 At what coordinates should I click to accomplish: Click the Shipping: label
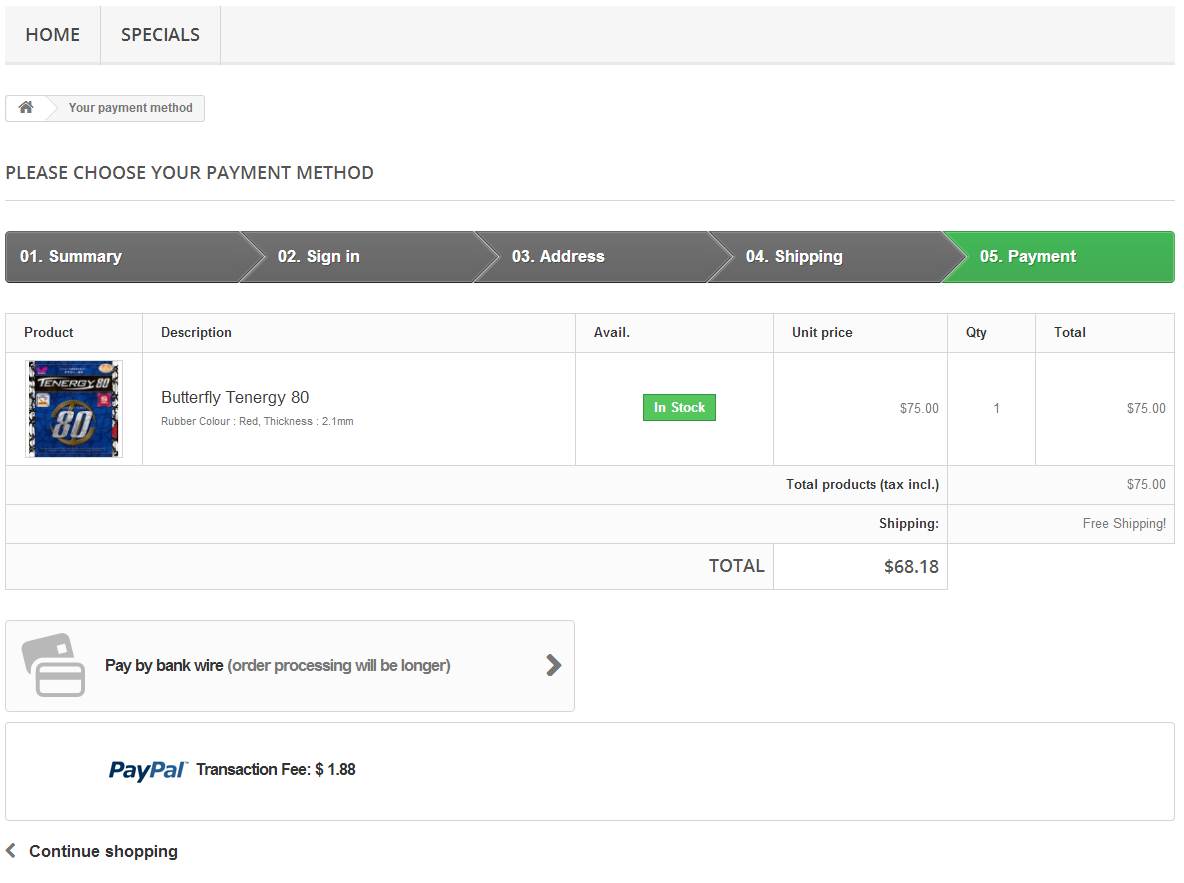click(909, 523)
